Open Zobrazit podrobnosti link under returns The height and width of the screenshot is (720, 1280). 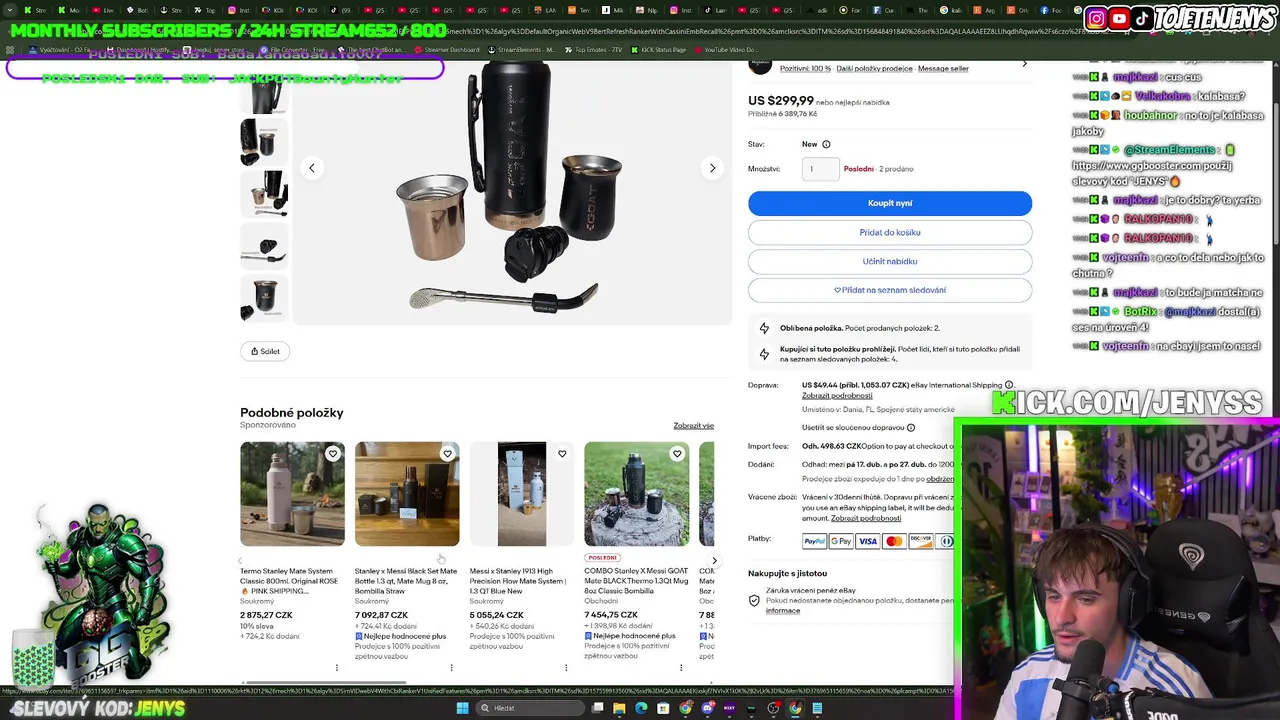pos(866,518)
